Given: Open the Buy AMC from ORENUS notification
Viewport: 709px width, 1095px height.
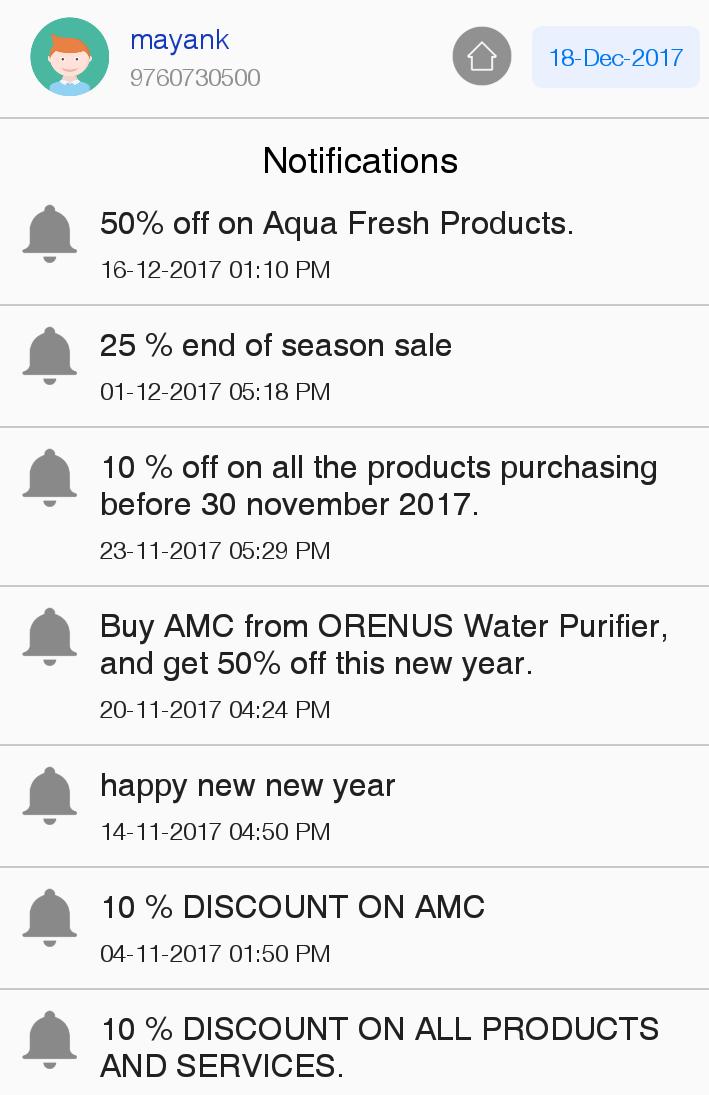Looking at the screenshot, I should (x=354, y=666).
